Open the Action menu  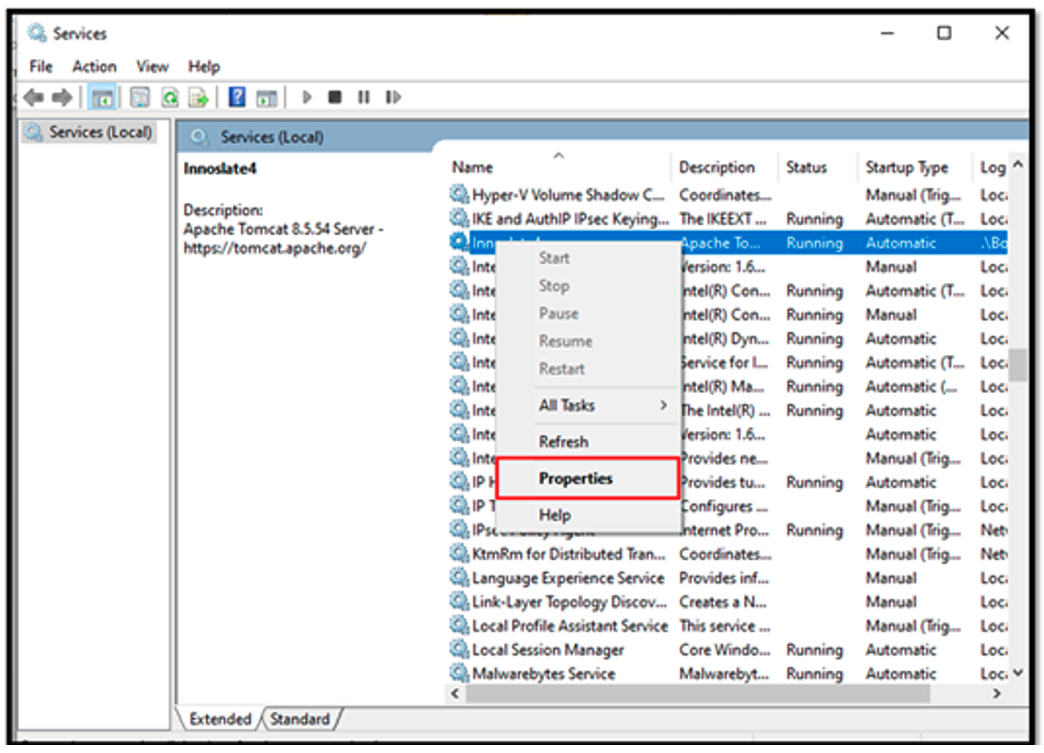tap(94, 66)
